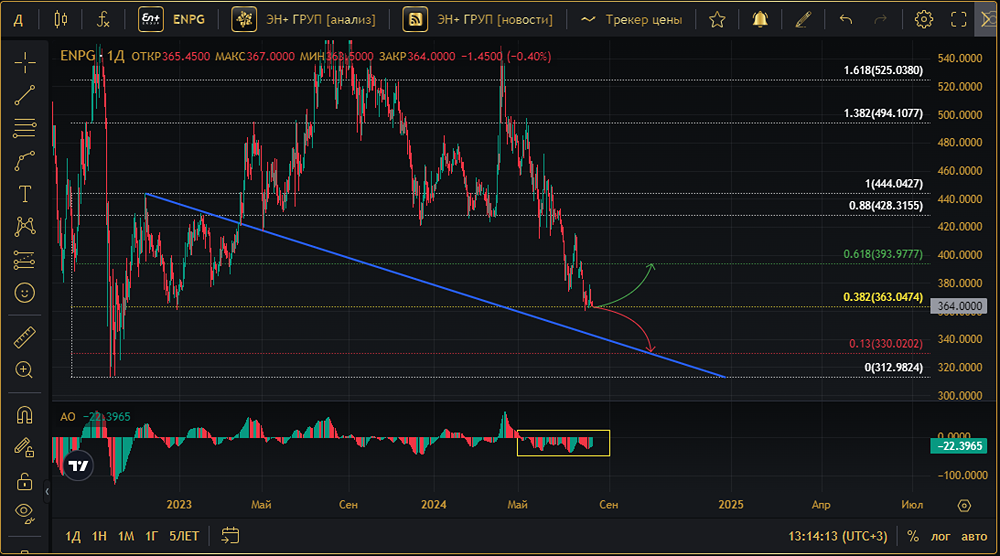
Task: Select the 1(444.0427) Fibonacci level label
Action: [893, 184]
